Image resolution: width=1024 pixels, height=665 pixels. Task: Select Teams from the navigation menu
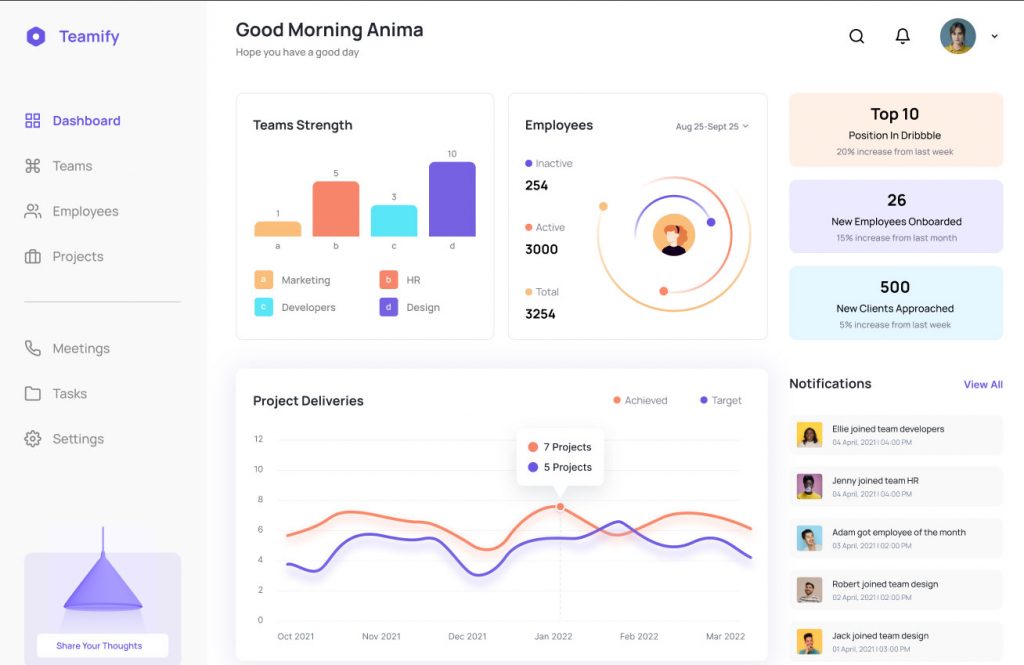pyautogui.click(x=70, y=166)
